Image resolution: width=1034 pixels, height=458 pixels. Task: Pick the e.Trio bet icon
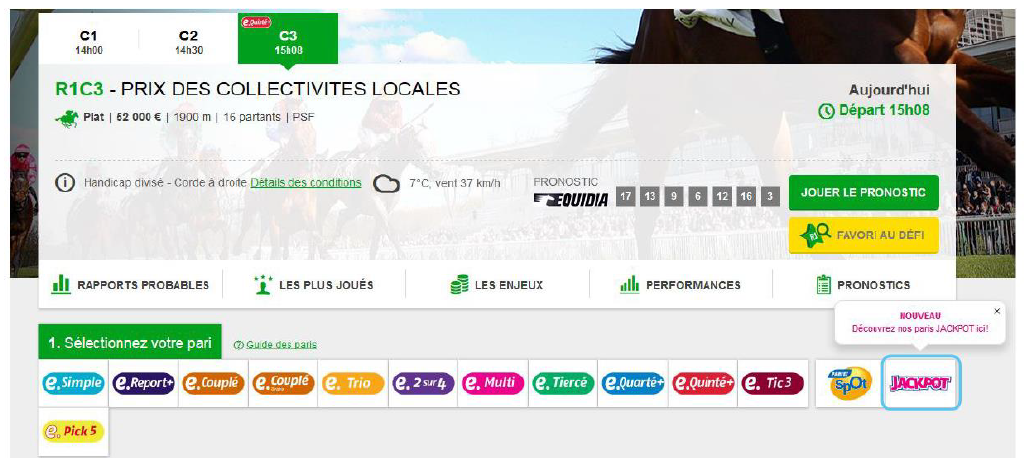click(353, 383)
